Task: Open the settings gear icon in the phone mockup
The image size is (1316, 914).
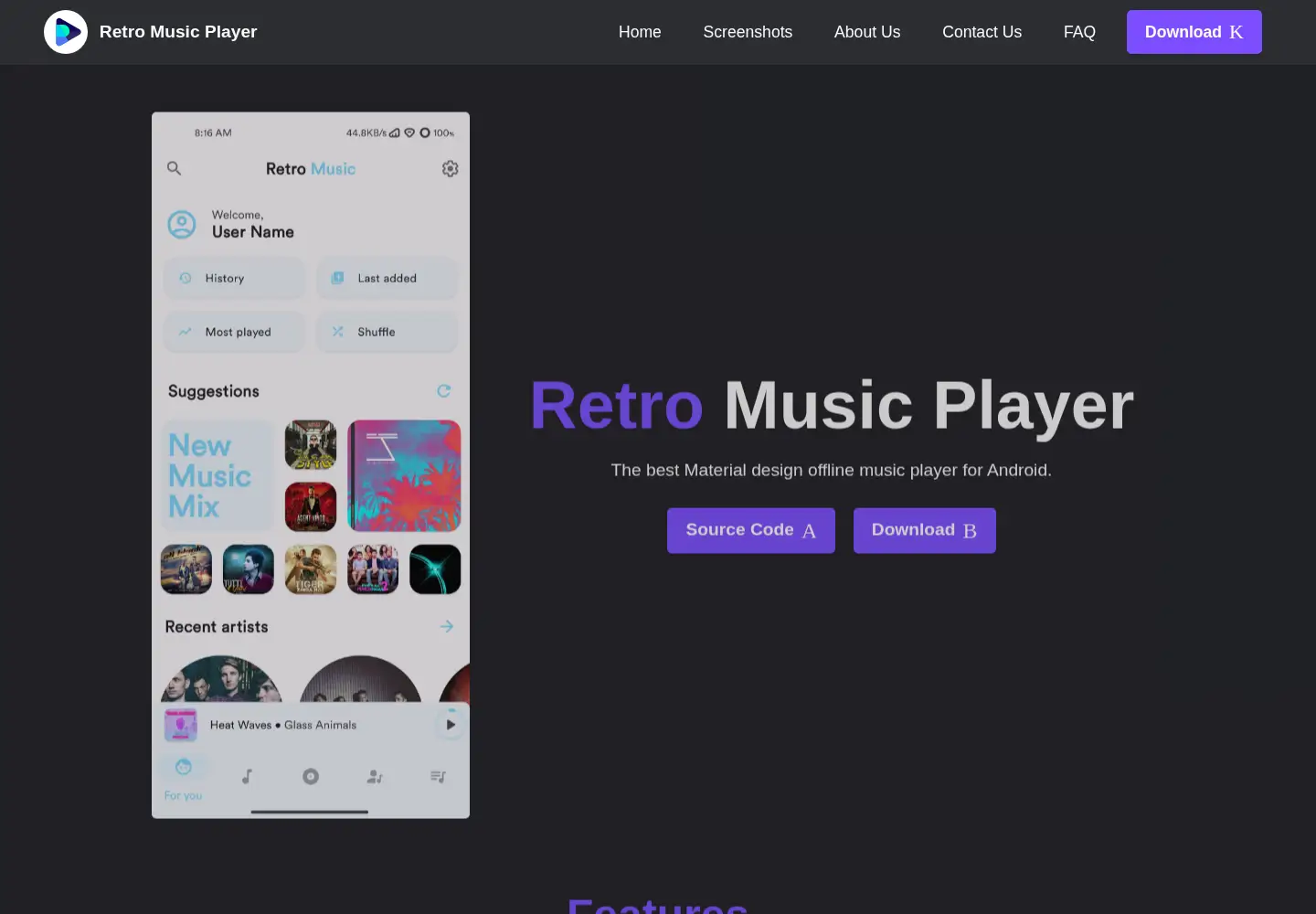Action: click(x=450, y=168)
